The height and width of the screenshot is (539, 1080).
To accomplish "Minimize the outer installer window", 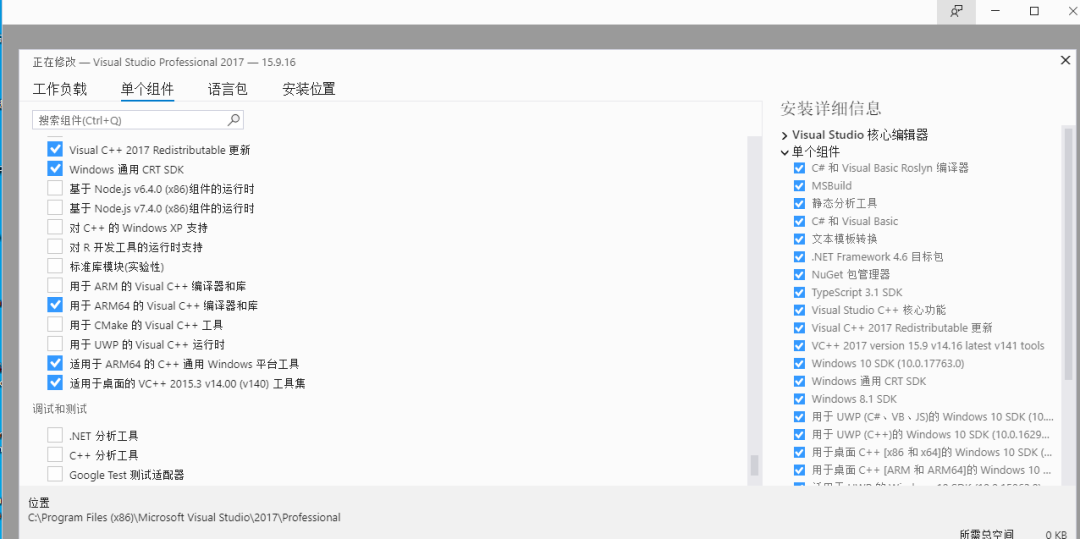I will (x=995, y=12).
